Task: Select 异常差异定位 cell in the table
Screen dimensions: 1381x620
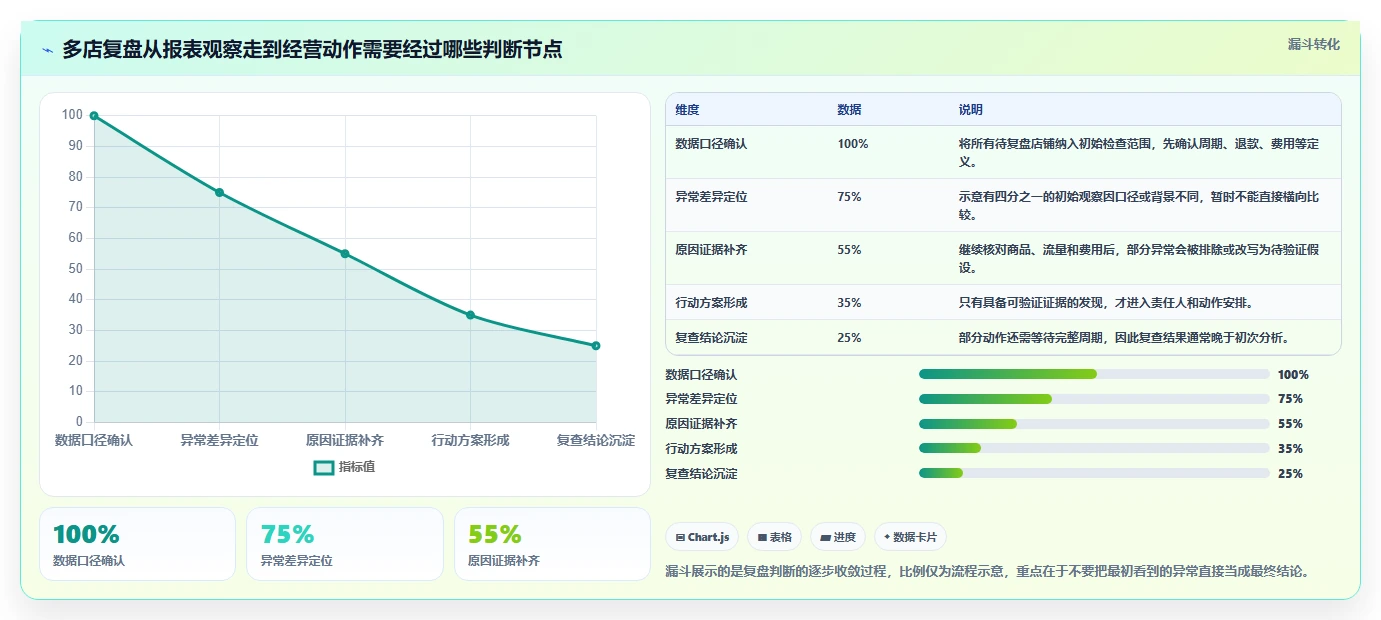Action: 711,197
